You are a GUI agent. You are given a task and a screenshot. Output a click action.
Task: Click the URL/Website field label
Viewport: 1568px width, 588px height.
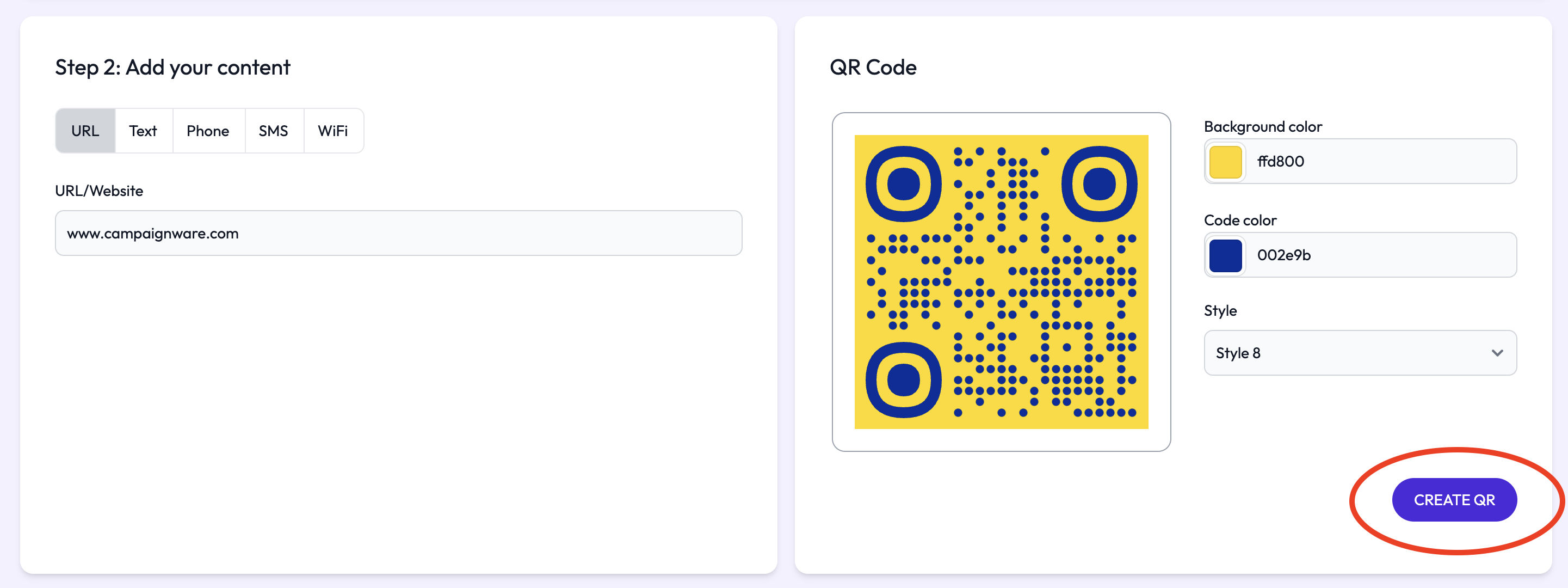click(x=99, y=191)
